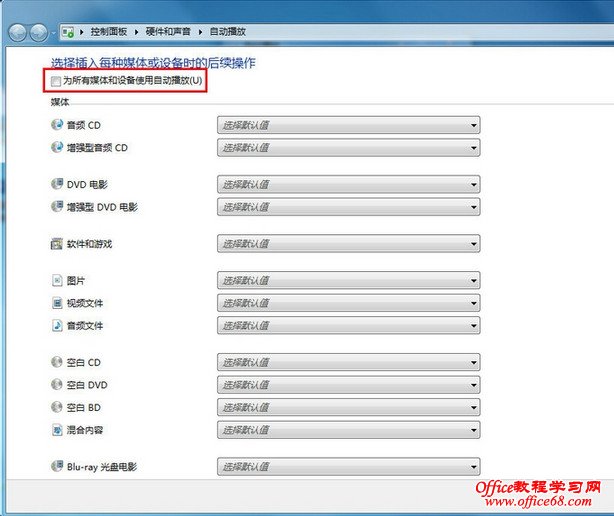Image resolution: width=614 pixels, height=516 pixels.
Task: Enable 为所有媒体和设备使用自动播放 checkbox
Action: point(56,81)
